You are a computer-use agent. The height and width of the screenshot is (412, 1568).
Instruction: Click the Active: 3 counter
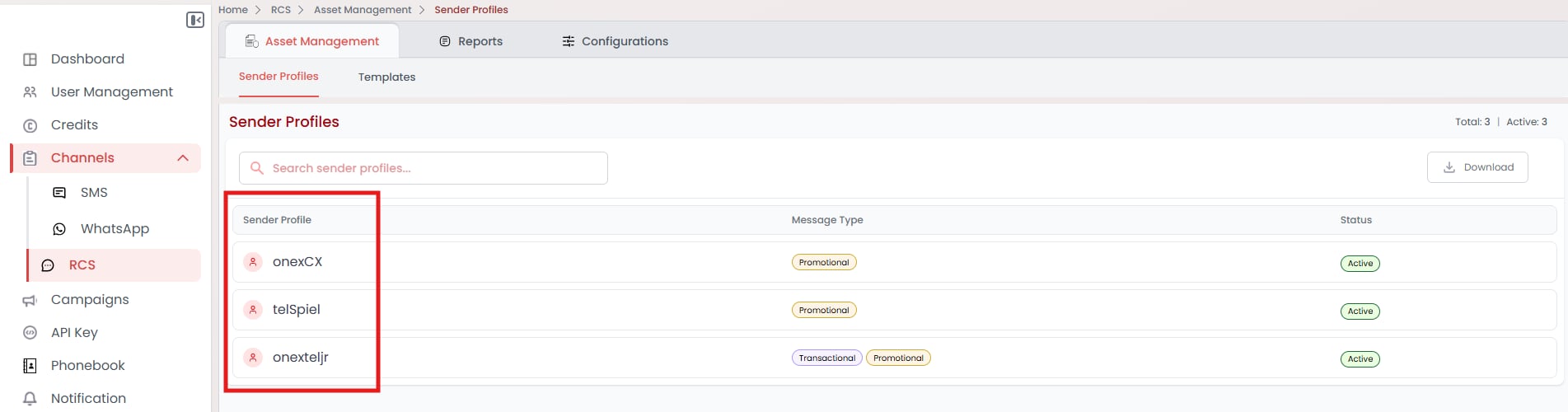click(x=1527, y=122)
